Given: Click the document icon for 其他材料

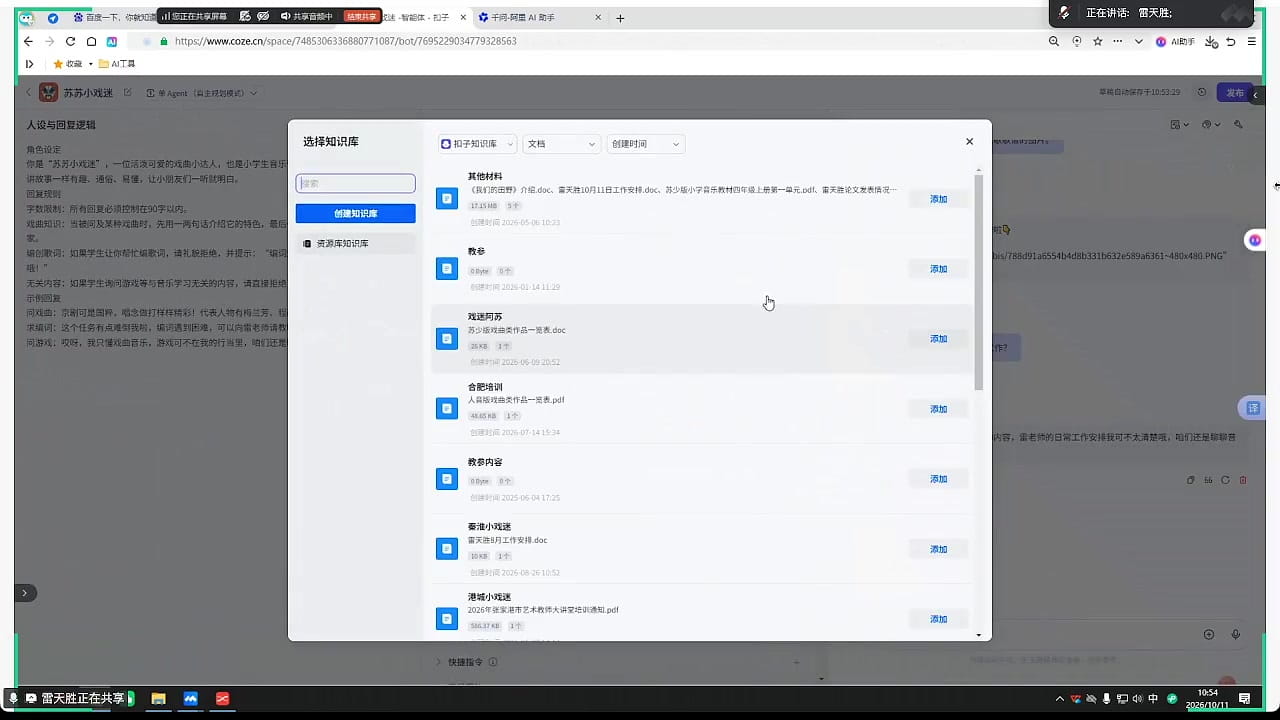Looking at the screenshot, I should (447, 199).
